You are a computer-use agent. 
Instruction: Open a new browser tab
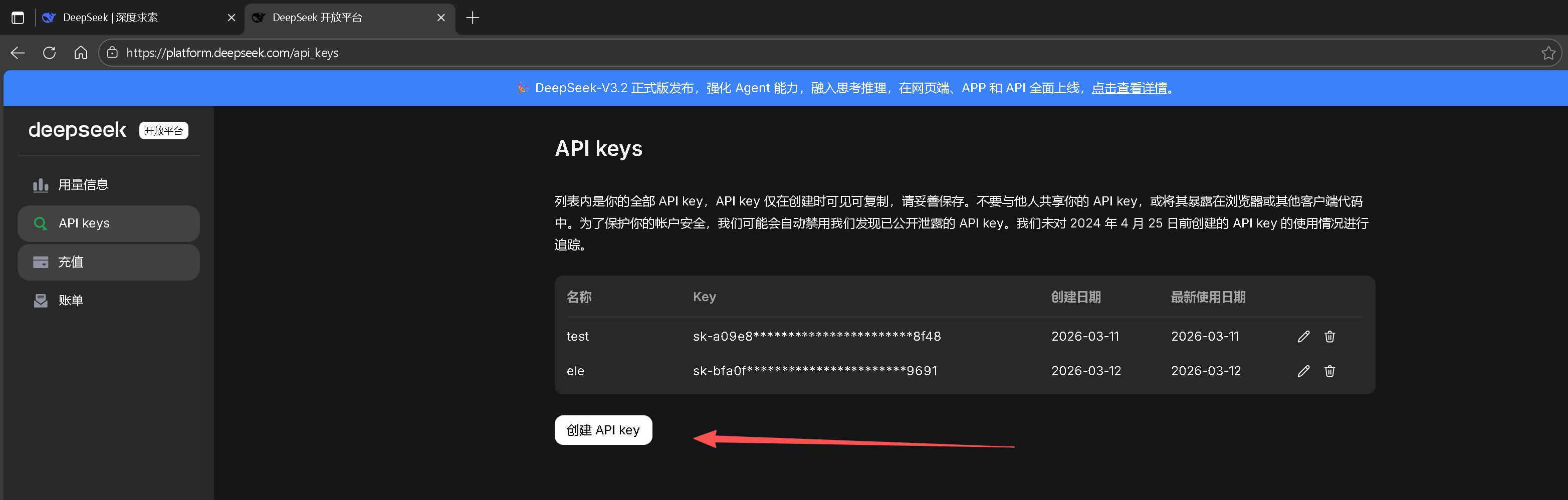point(473,18)
